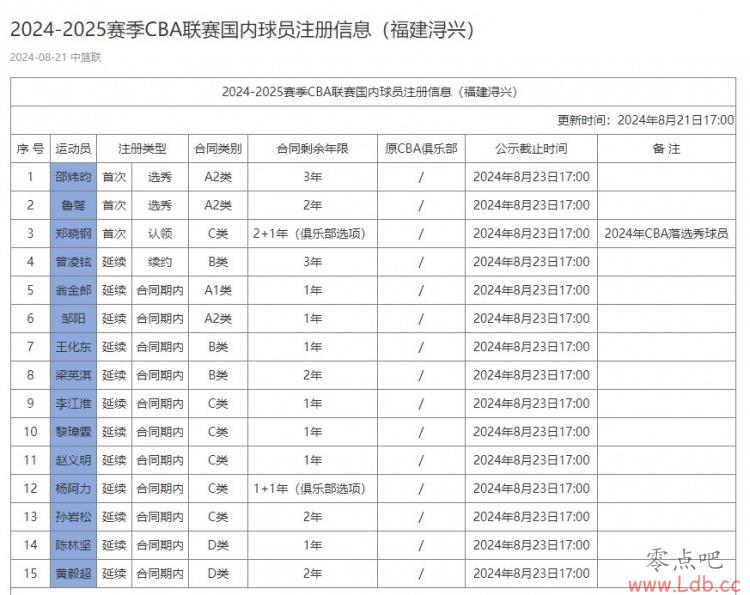Click the page headline about 福建浔兴 registration info
Screen dimensions: 750x595
tap(242, 30)
